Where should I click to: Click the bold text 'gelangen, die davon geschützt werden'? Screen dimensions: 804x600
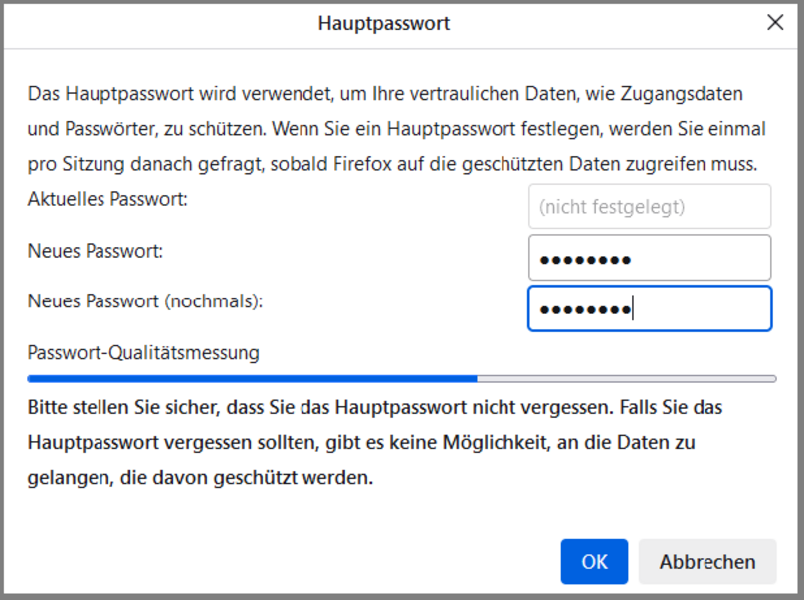click(x=200, y=478)
